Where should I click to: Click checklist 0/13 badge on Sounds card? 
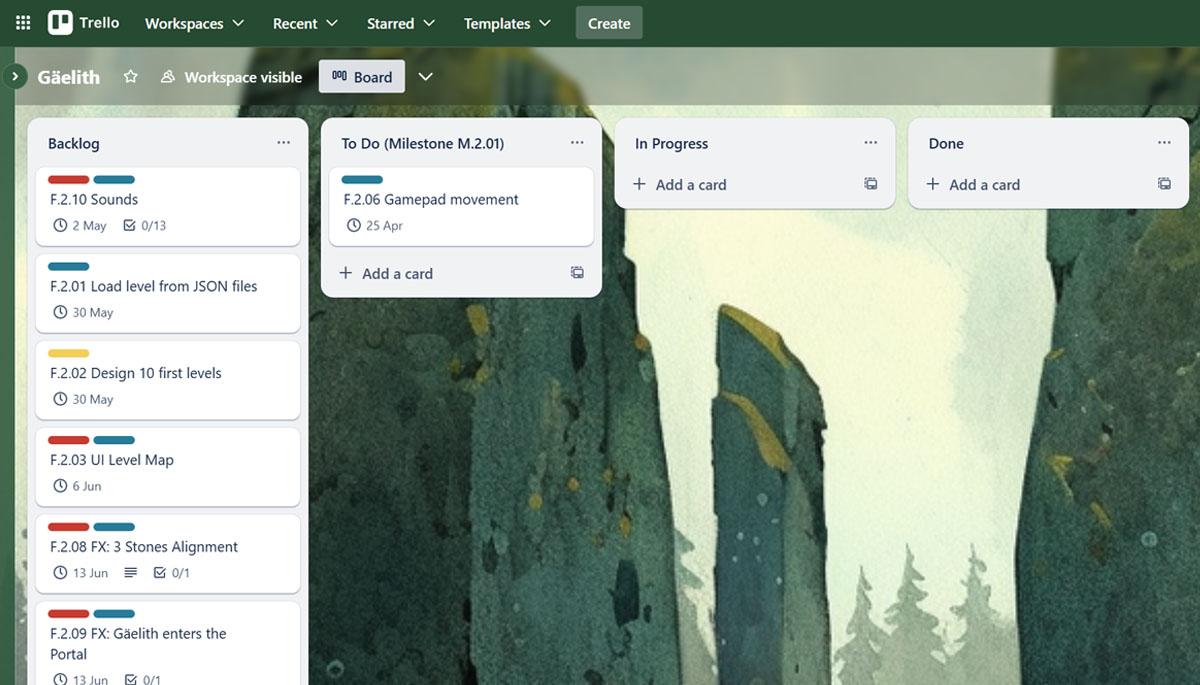tap(145, 226)
